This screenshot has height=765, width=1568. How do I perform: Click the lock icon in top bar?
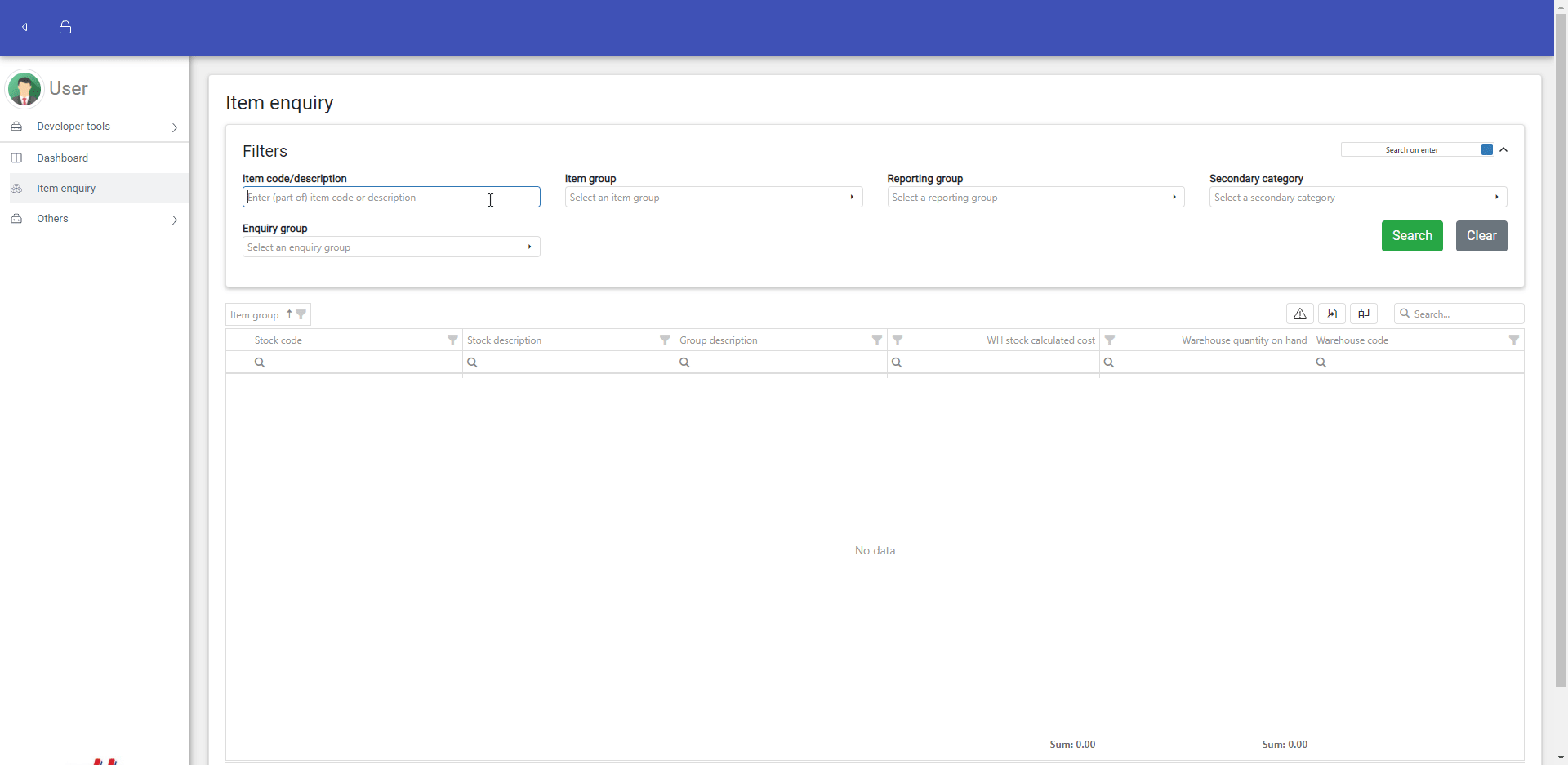click(x=65, y=27)
